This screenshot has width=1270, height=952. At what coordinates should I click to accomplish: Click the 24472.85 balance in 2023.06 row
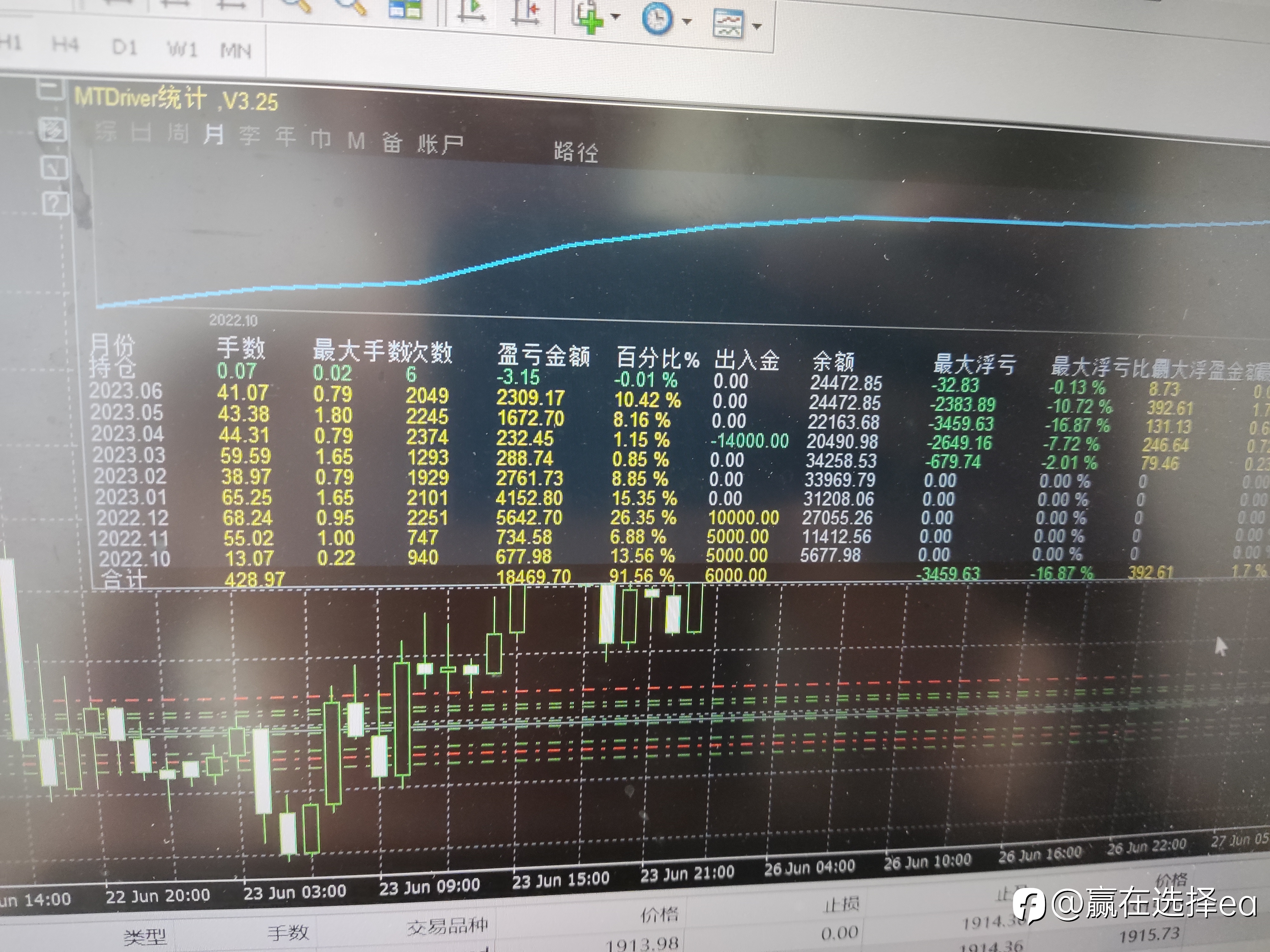tap(845, 403)
